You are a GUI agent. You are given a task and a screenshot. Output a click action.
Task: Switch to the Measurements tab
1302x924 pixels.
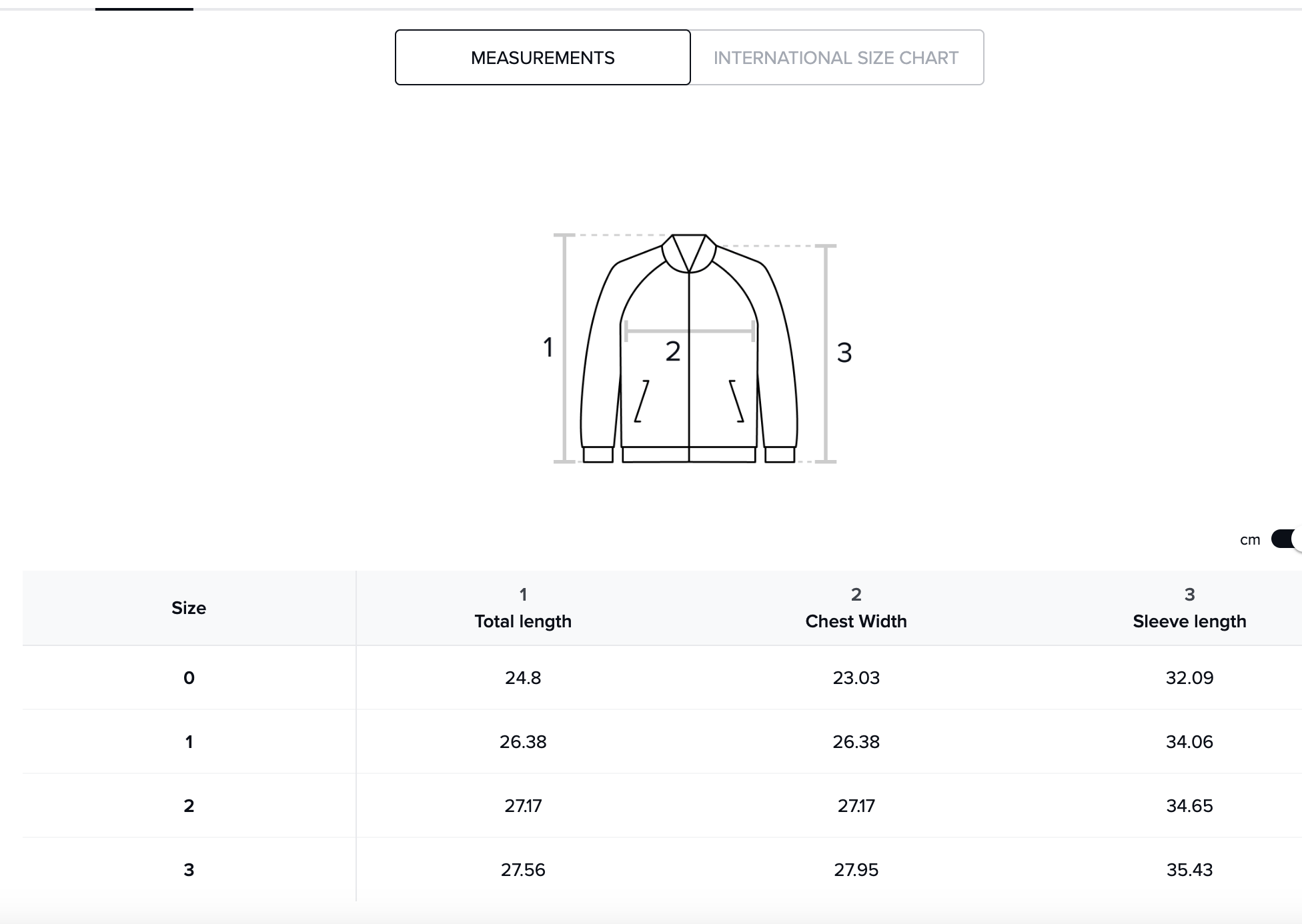pyautogui.click(x=542, y=57)
